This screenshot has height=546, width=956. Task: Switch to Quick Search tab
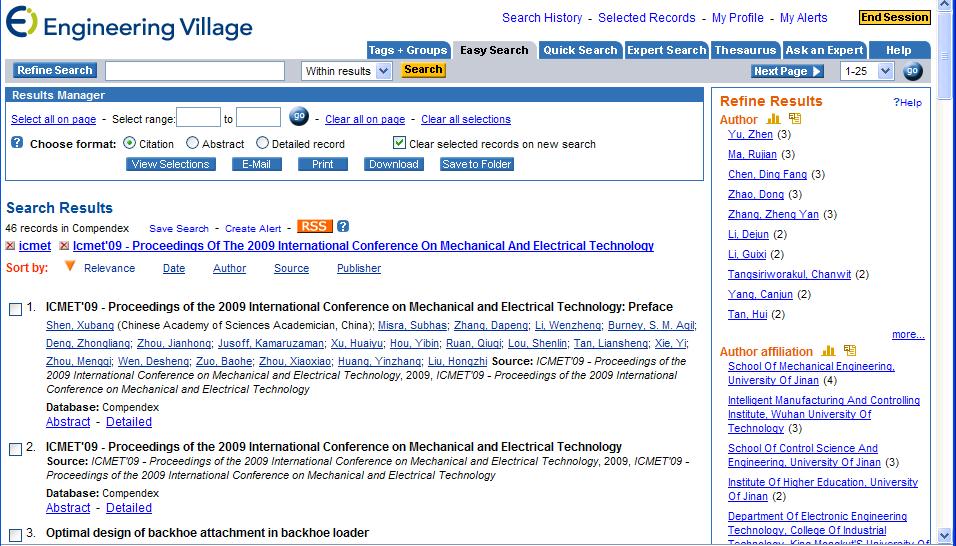(580, 51)
